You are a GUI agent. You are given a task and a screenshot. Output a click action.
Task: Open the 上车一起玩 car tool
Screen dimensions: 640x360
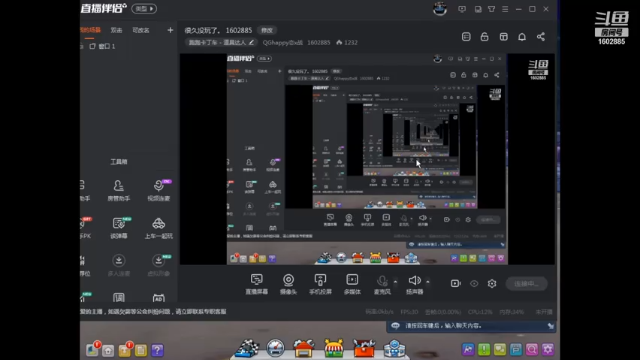pyautogui.click(x=158, y=228)
